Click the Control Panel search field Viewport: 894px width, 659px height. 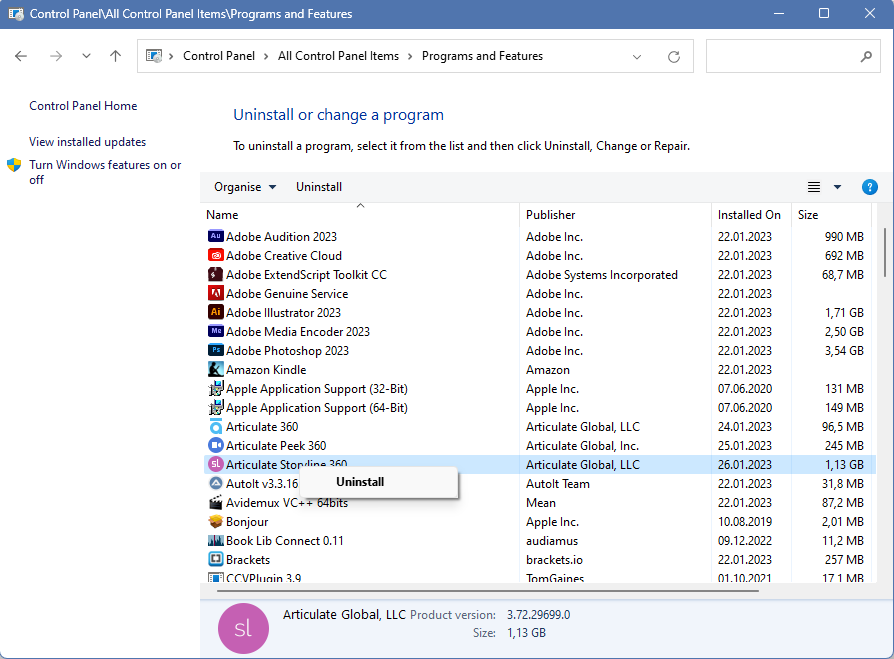[783, 57]
